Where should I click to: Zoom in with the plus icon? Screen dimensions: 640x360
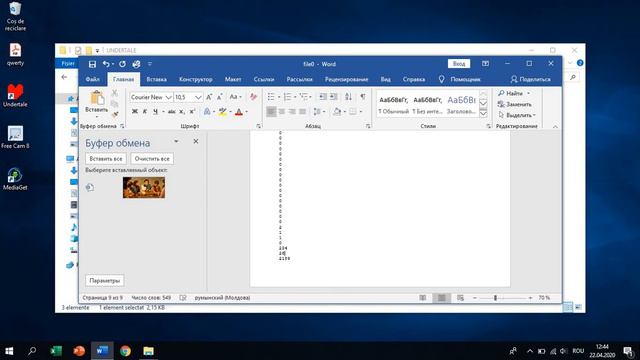click(530, 298)
